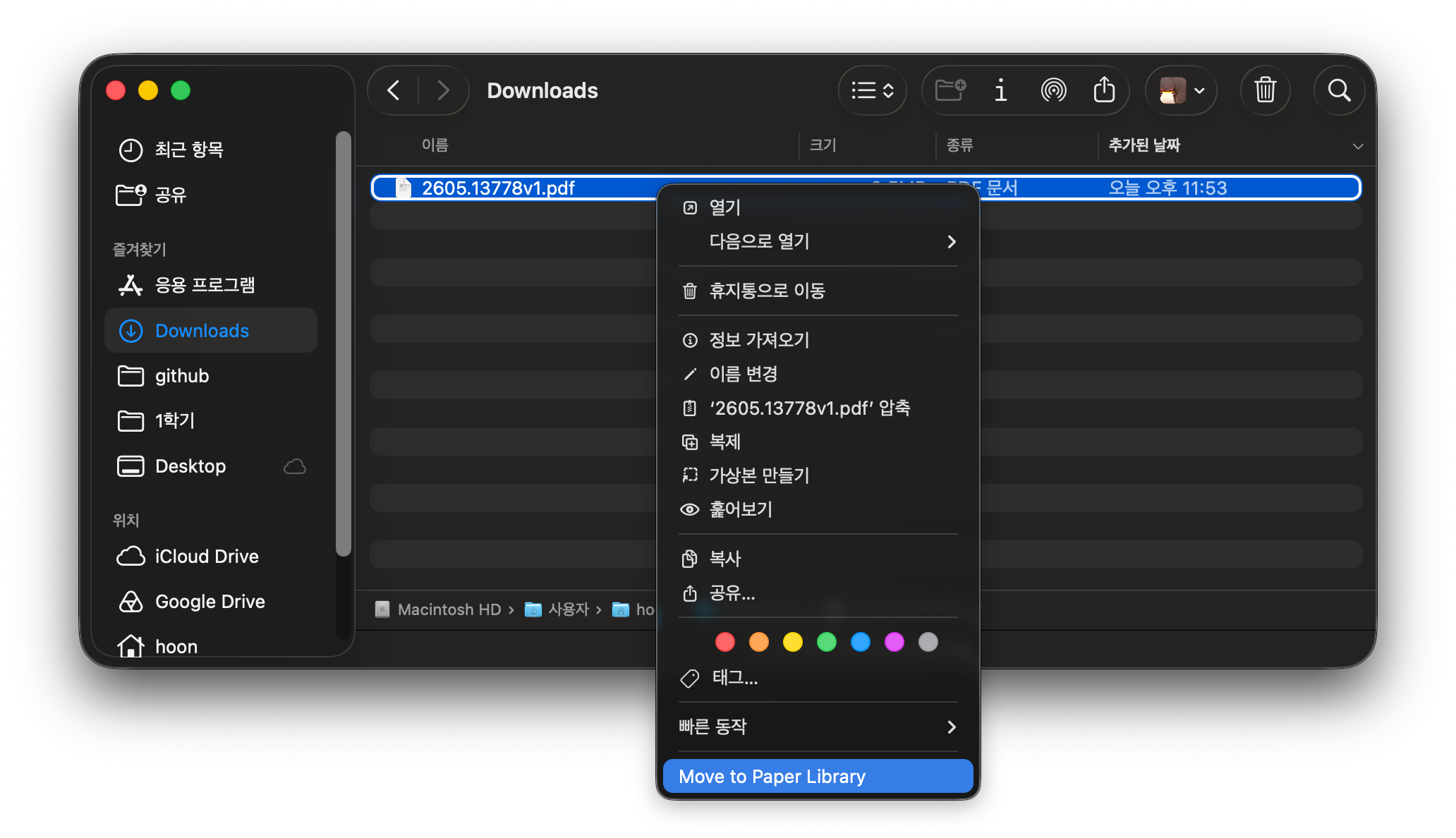1456x838 pixels.
Task: Apply the orange tag color
Action: pyautogui.click(x=759, y=642)
